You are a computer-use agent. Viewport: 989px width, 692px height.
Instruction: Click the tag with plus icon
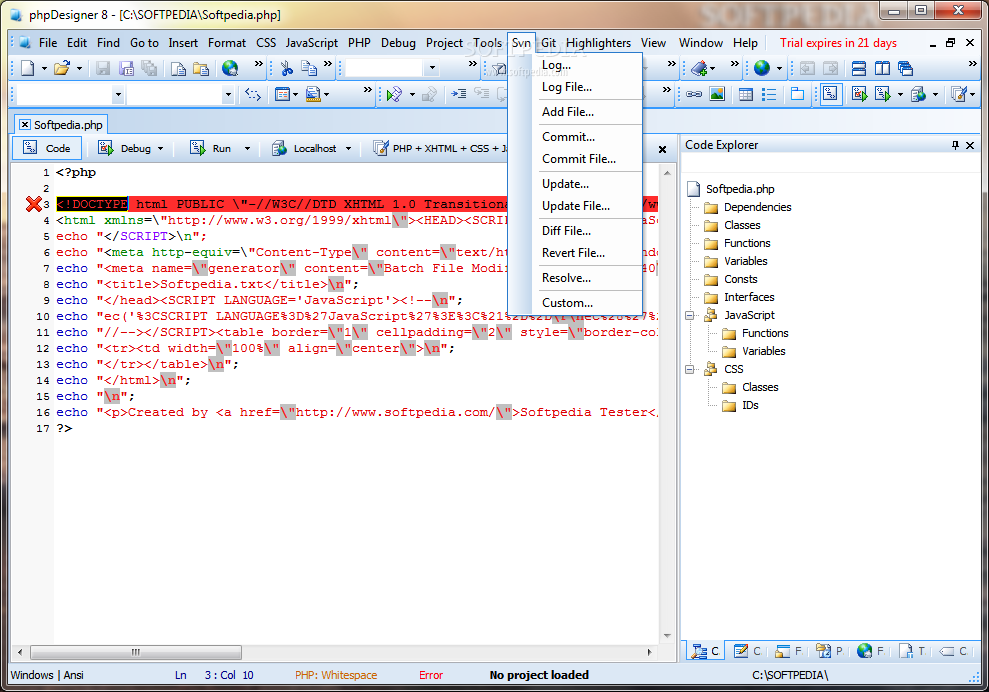(698, 68)
